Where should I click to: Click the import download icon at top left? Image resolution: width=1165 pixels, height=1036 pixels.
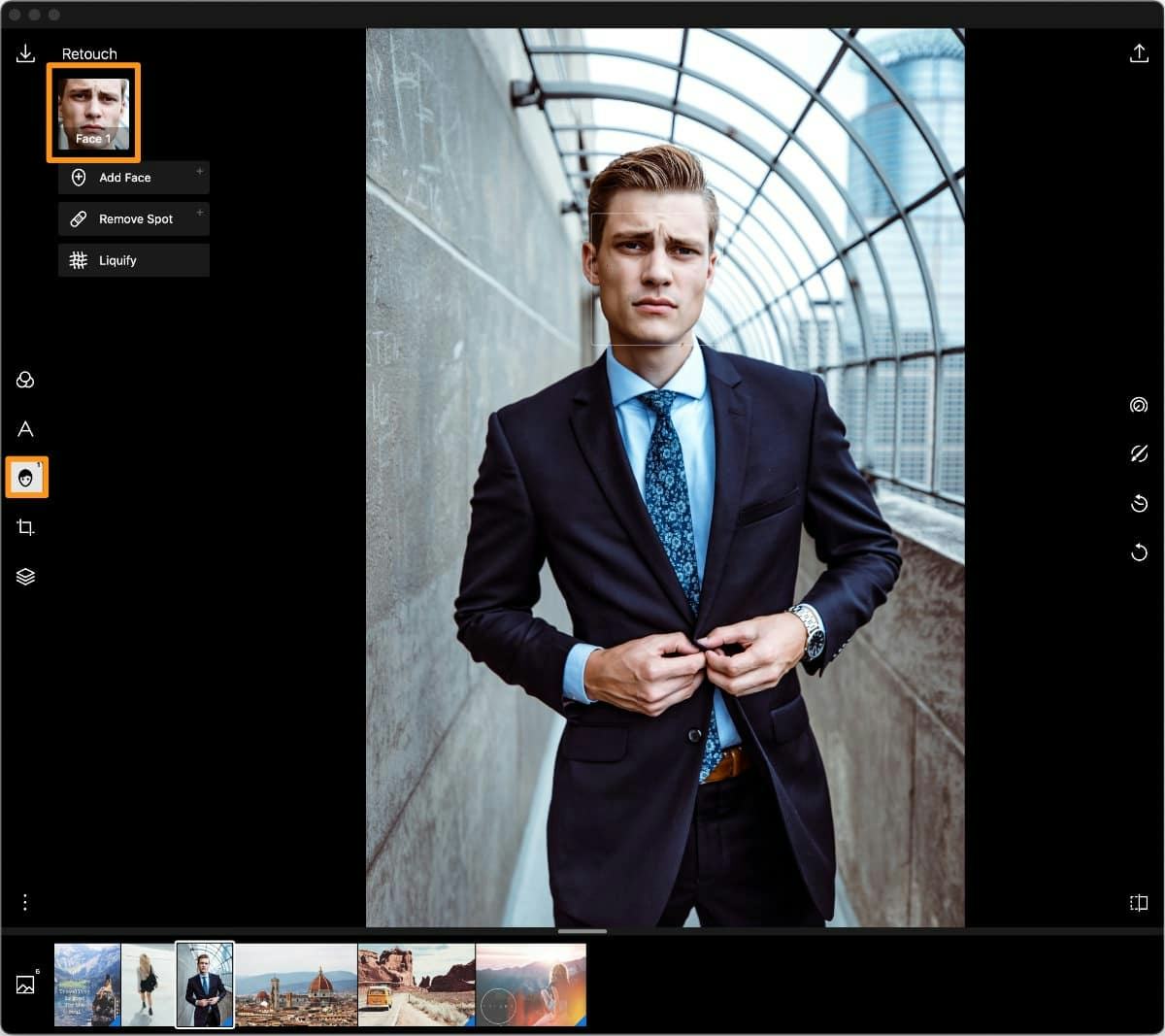pos(25,53)
